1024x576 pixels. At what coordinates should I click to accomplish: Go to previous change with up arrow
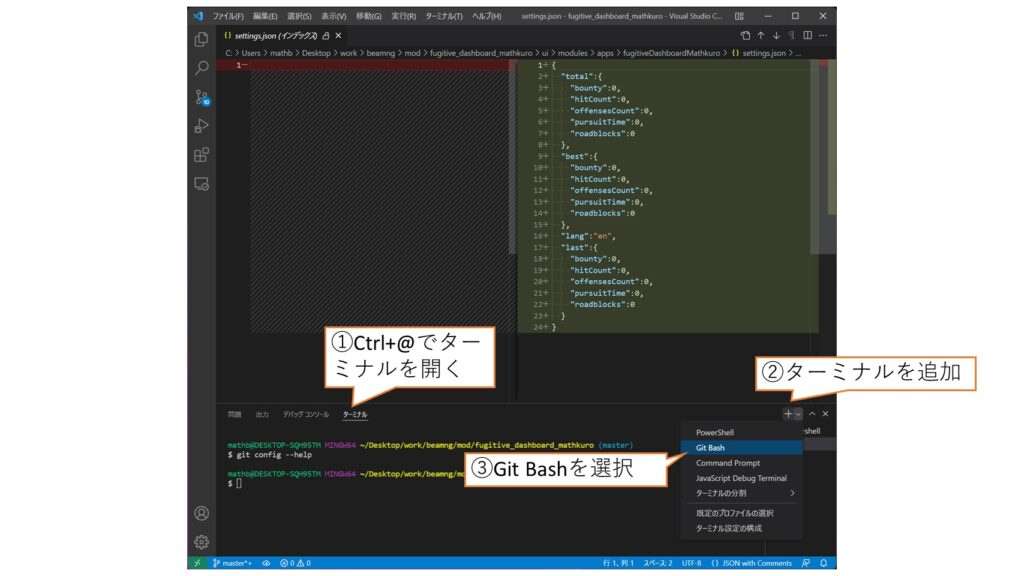(x=761, y=35)
